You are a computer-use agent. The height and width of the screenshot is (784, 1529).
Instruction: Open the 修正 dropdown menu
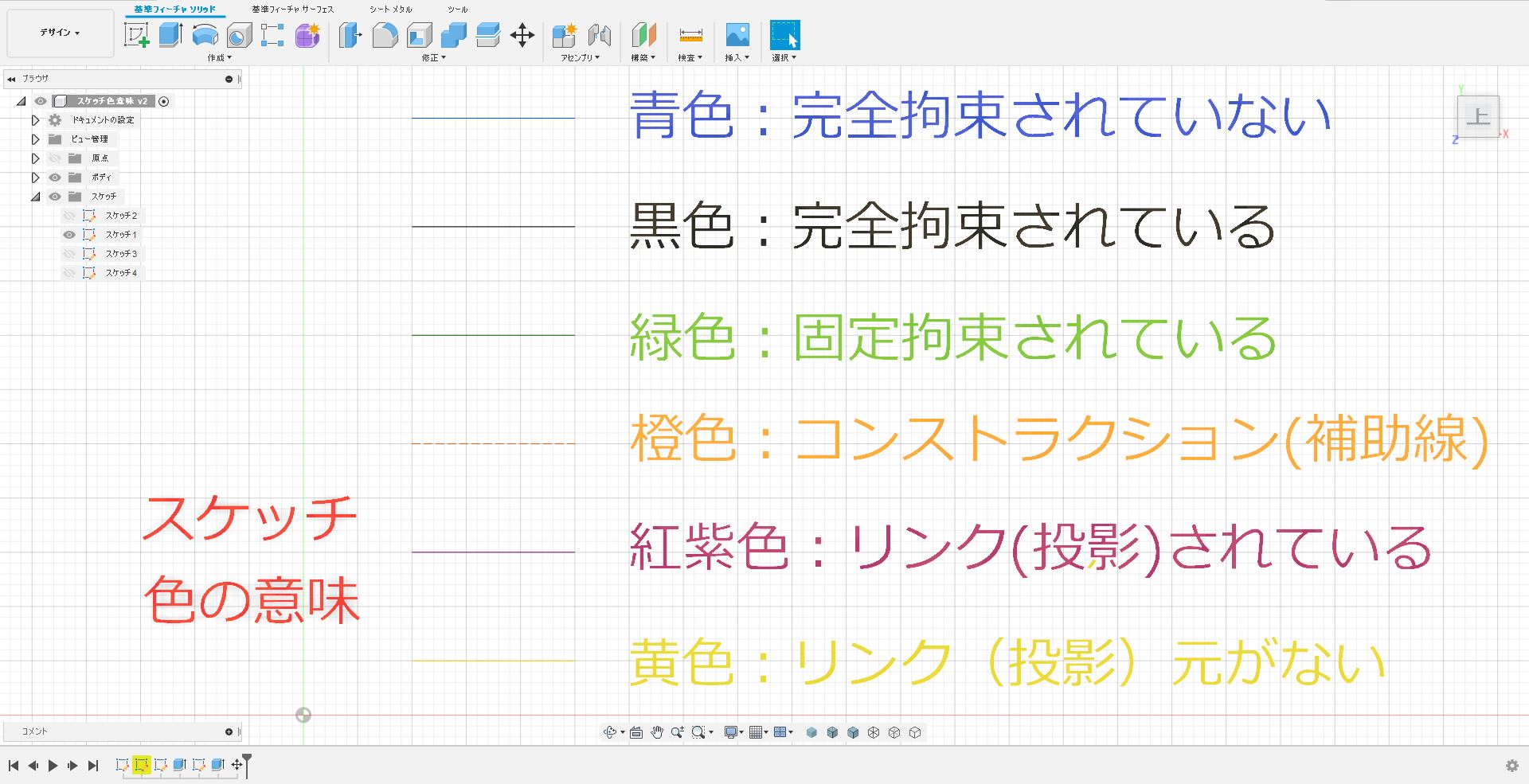[x=433, y=57]
